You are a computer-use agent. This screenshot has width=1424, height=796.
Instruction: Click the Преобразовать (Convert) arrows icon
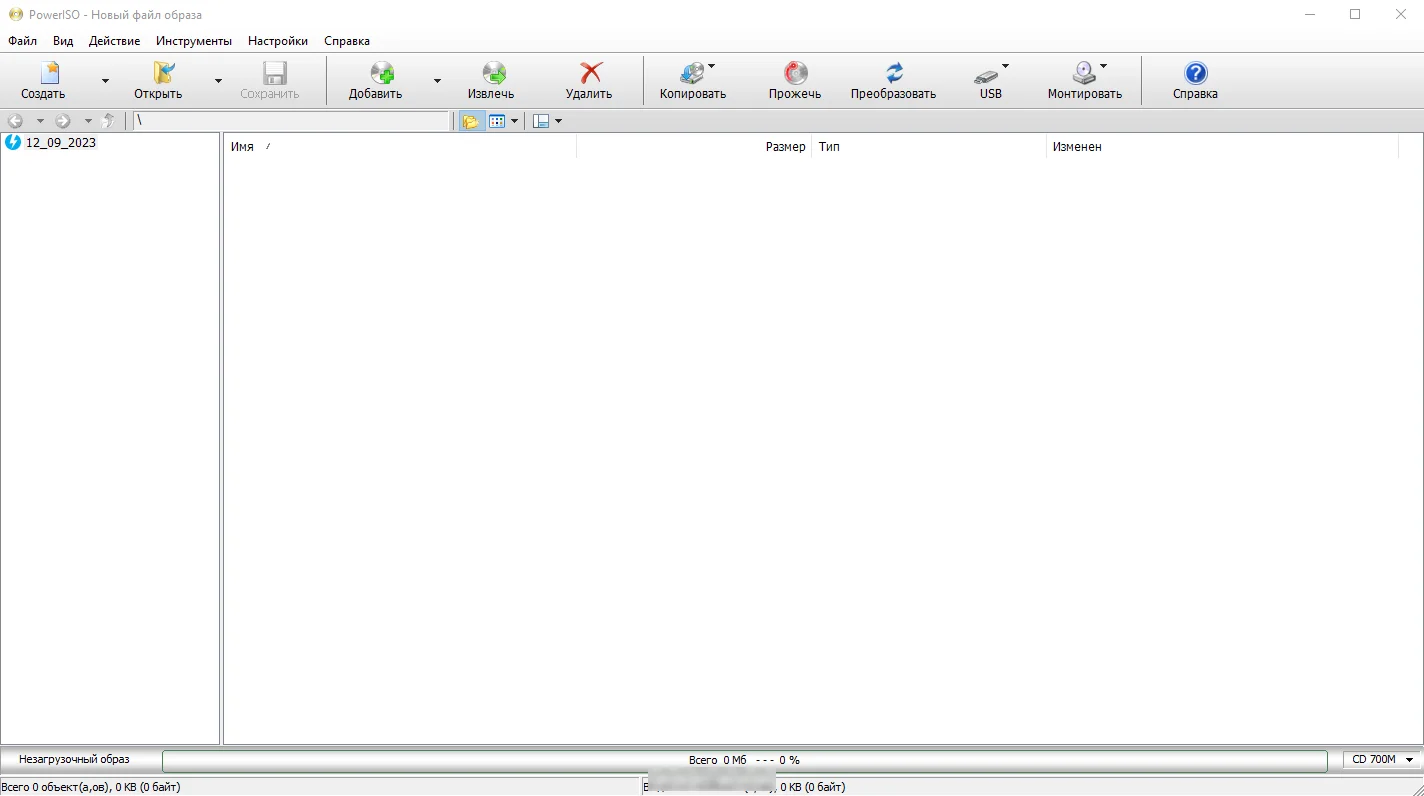[893, 74]
